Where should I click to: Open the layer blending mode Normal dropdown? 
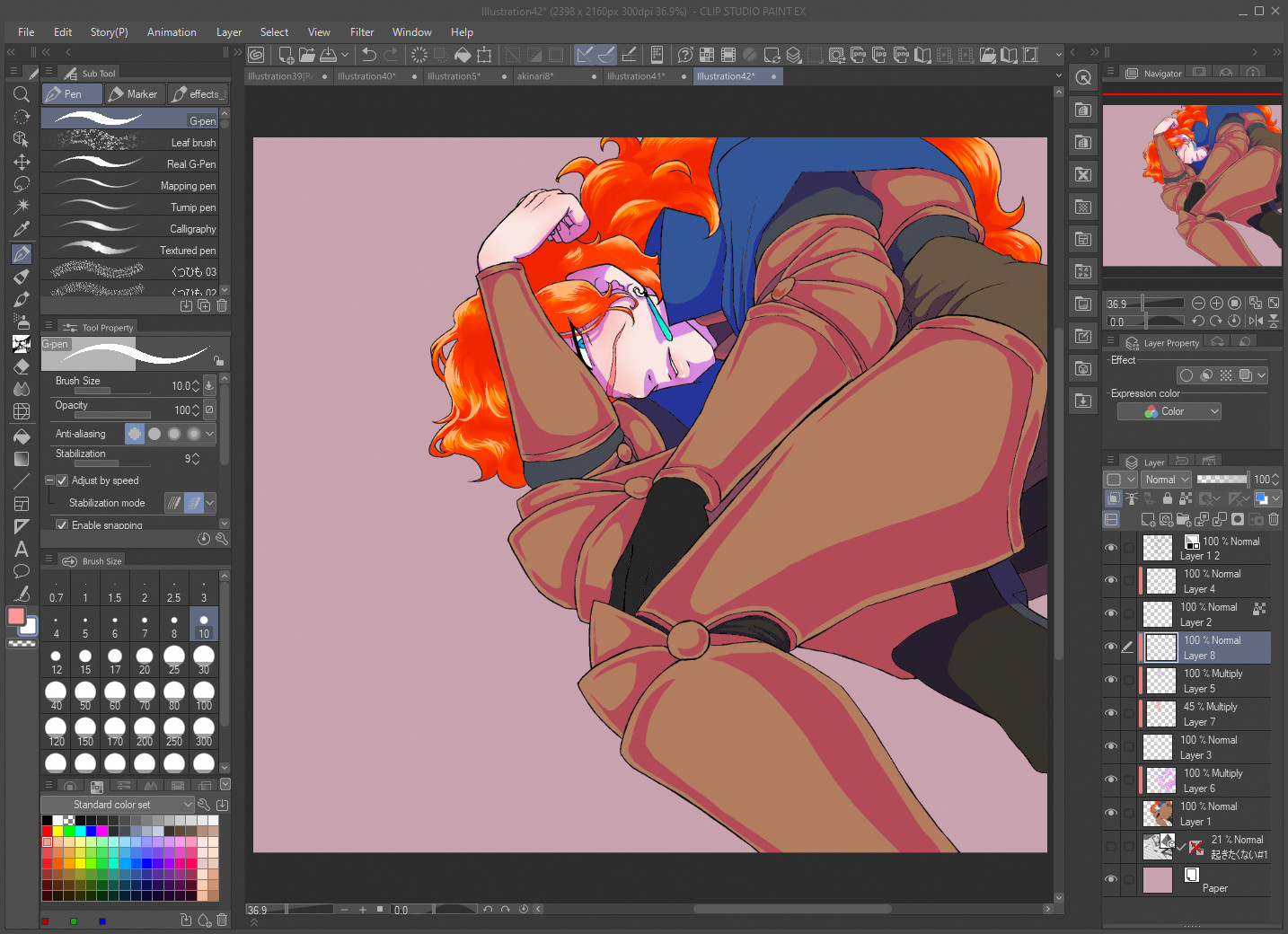1168,480
